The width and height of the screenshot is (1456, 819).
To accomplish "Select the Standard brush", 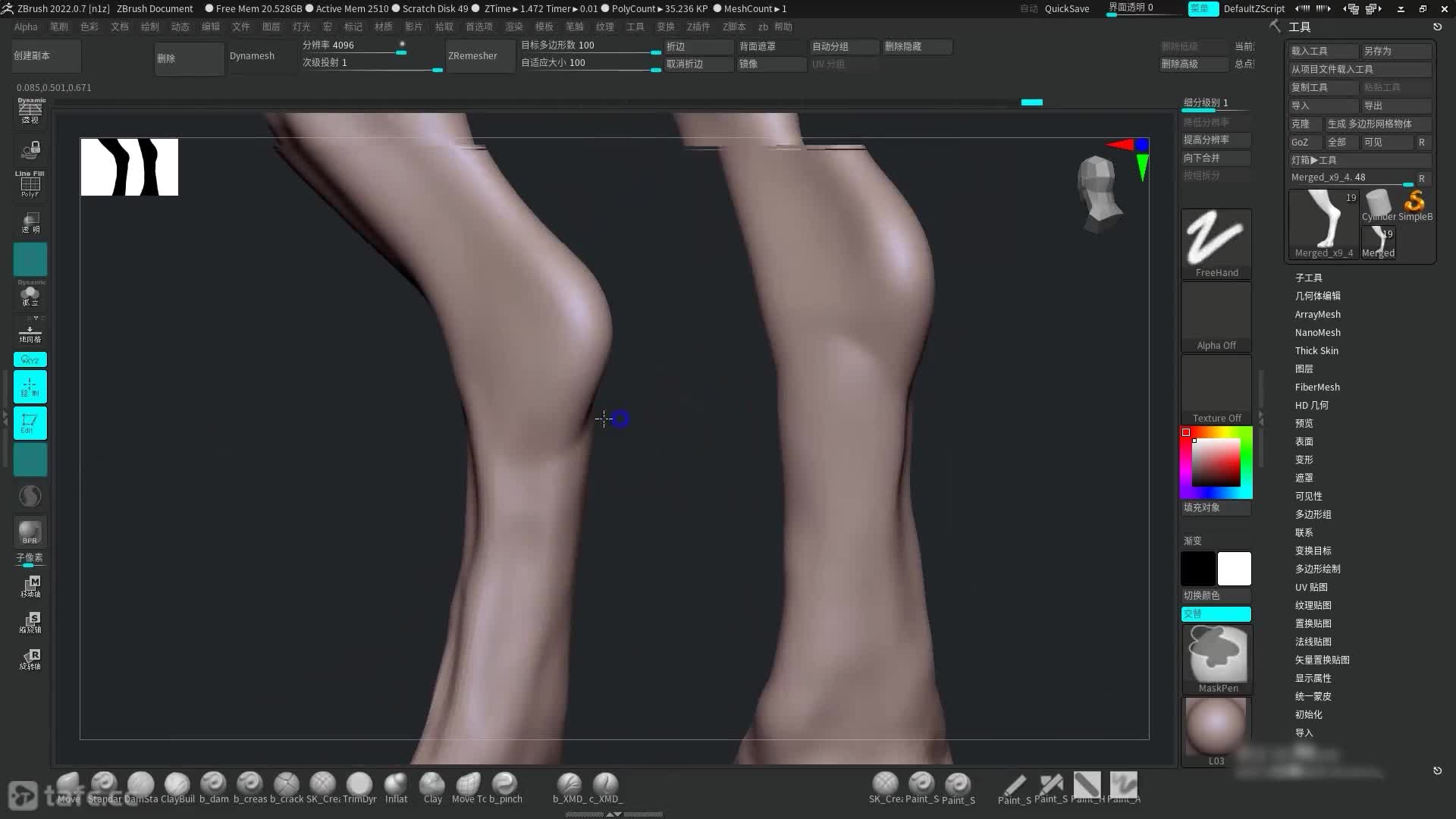I will coord(105,787).
